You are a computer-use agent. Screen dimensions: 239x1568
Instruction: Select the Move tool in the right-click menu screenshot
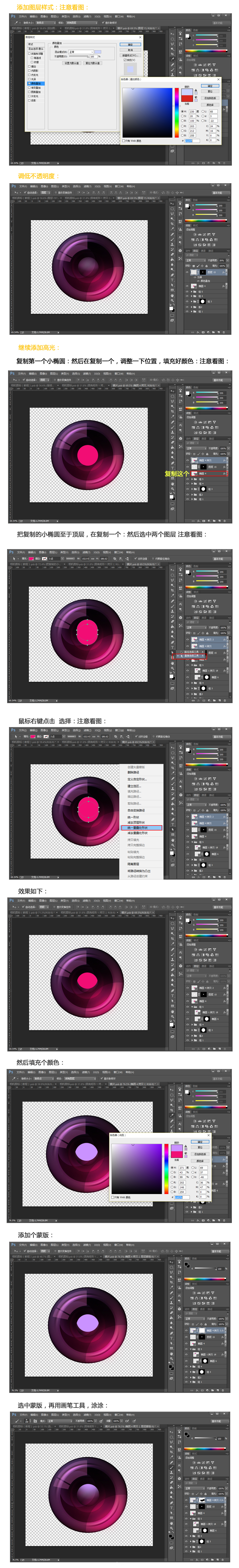coord(173,748)
